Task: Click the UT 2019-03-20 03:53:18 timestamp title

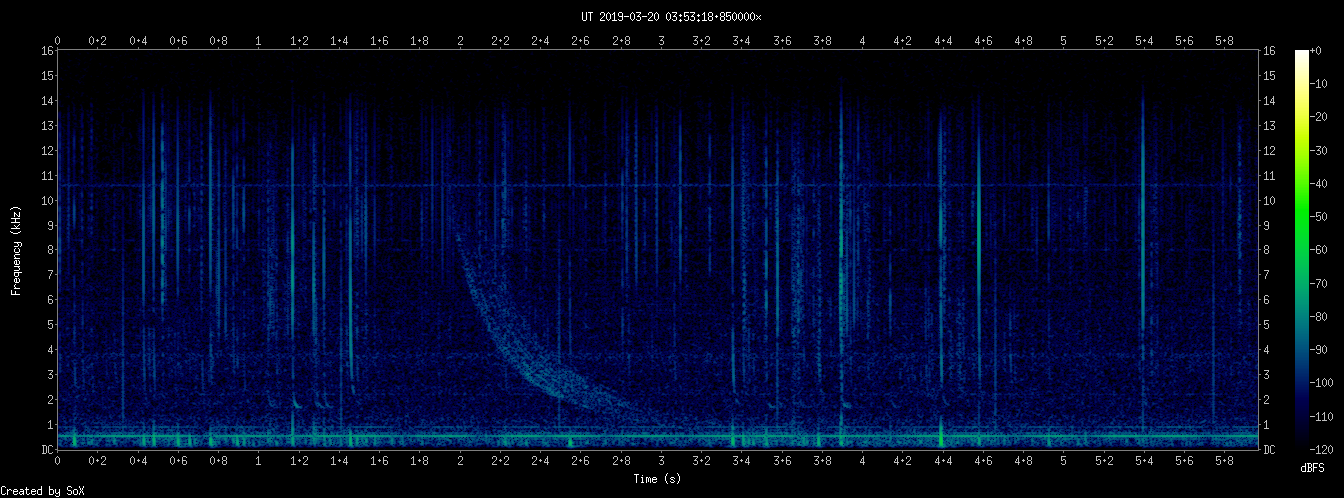Action: pos(671,17)
